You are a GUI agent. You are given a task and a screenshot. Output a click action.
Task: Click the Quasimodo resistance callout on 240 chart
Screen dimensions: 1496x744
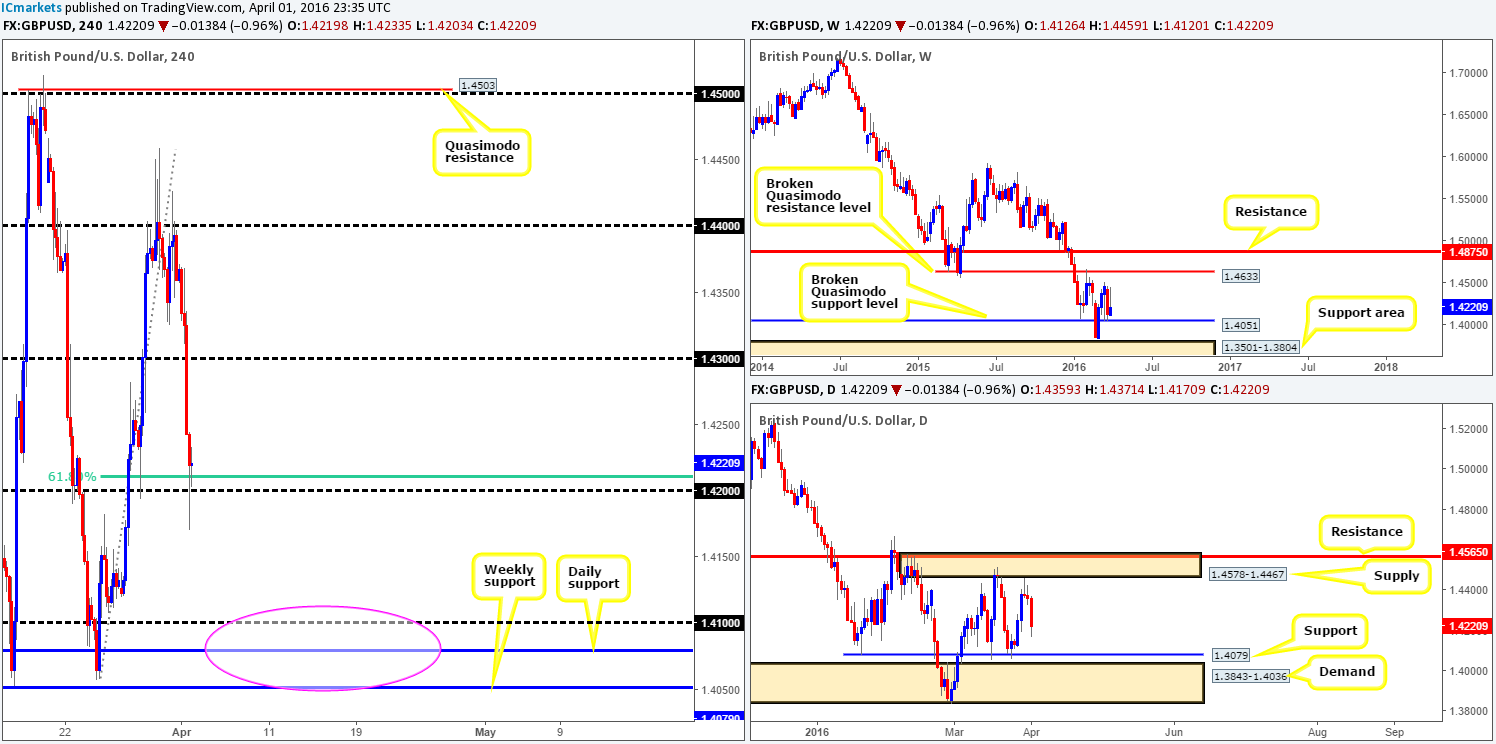pyautogui.click(x=481, y=151)
